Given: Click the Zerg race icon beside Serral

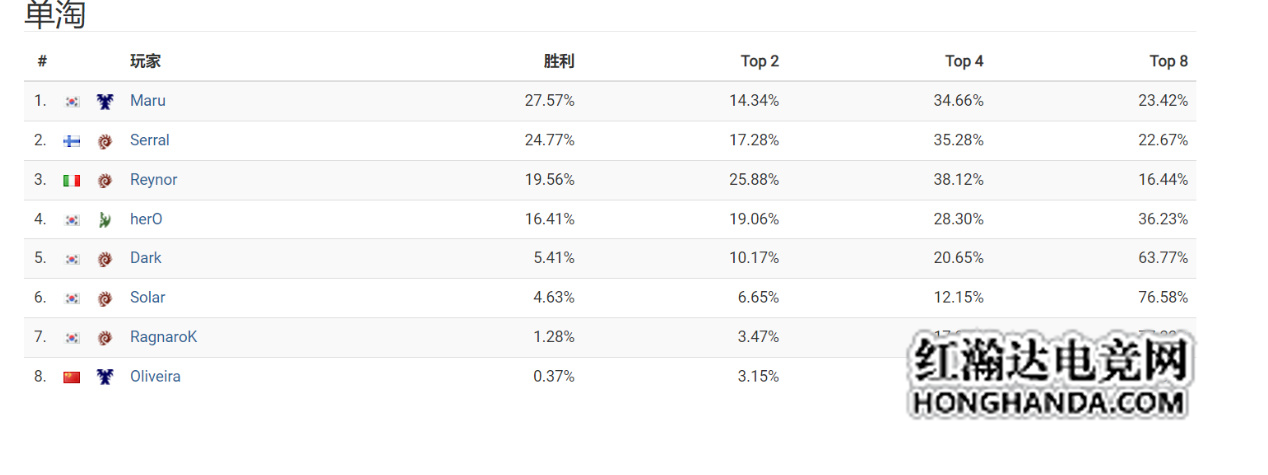Looking at the screenshot, I should [x=104, y=141].
